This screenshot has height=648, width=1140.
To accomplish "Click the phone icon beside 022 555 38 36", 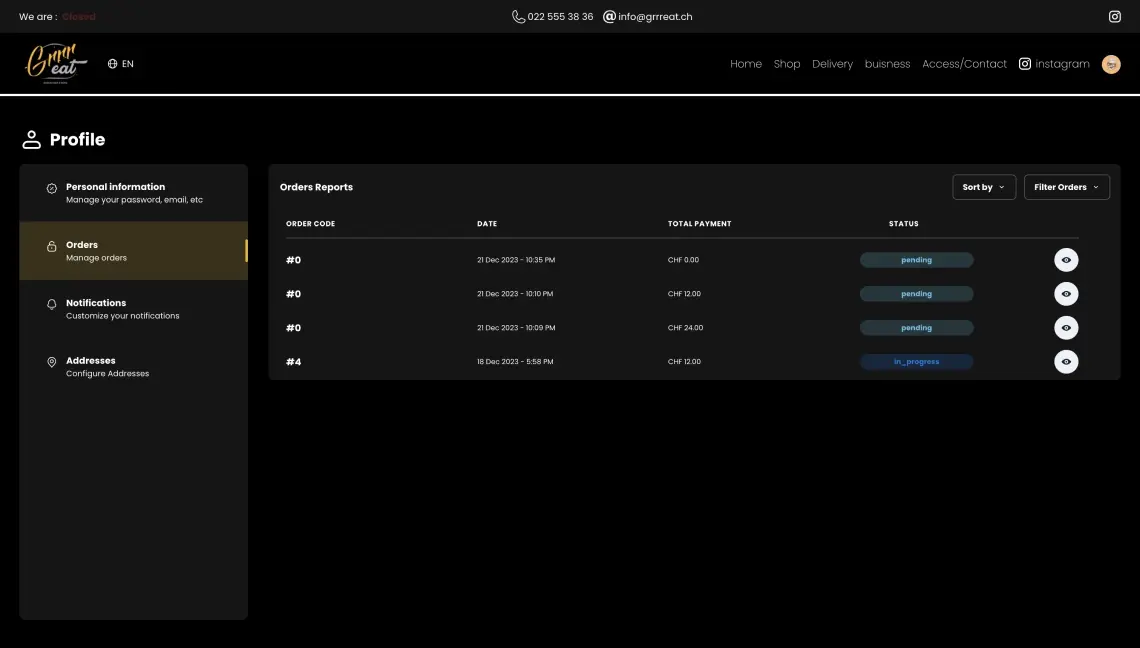I will [518, 17].
